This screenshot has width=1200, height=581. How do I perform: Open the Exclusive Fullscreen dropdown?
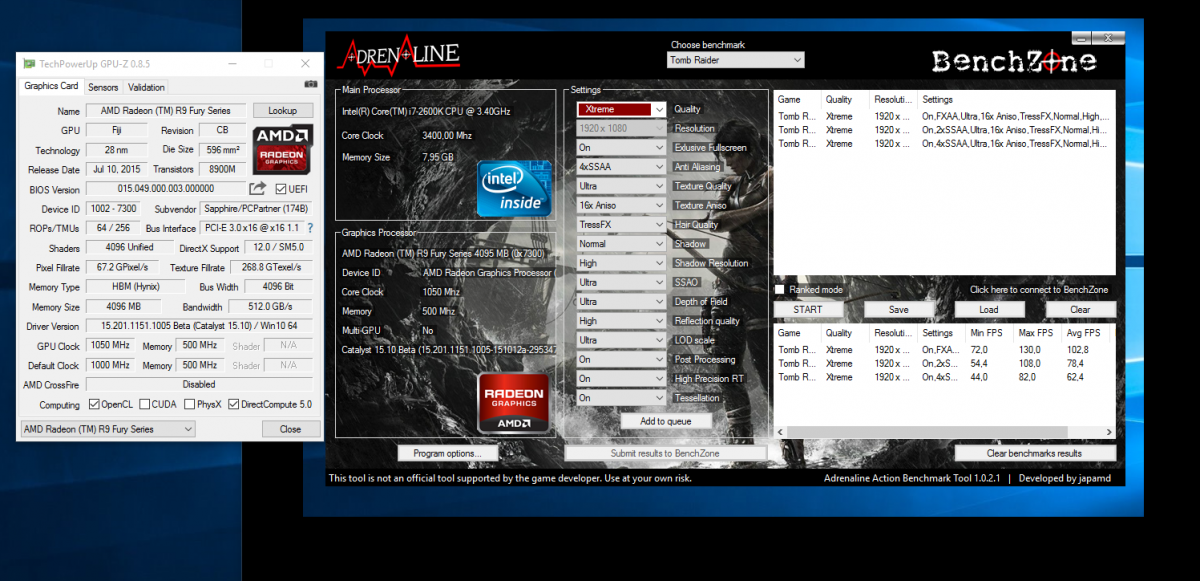pyautogui.click(x=621, y=148)
